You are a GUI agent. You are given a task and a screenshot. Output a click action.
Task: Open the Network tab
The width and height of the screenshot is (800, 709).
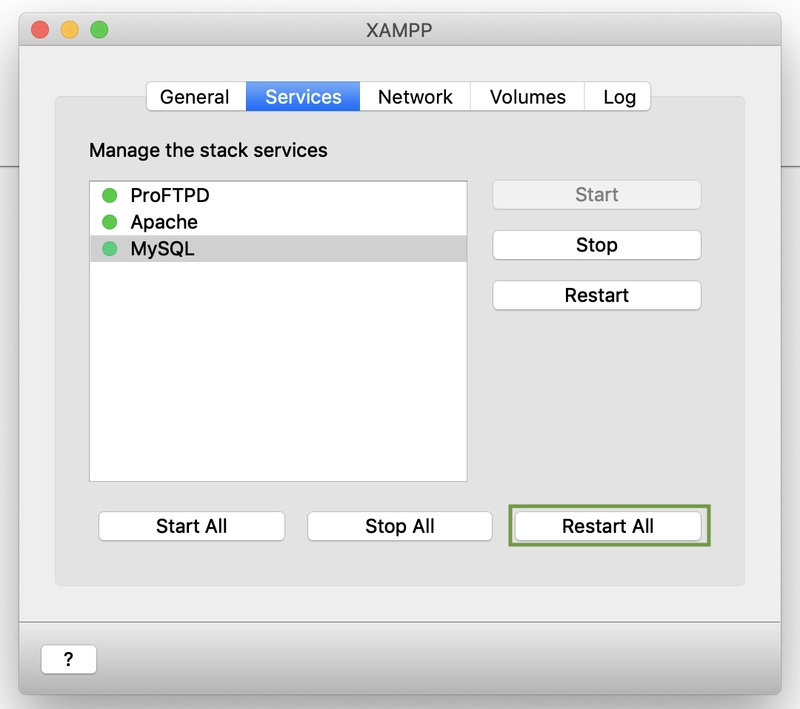[x=415, y=96]
